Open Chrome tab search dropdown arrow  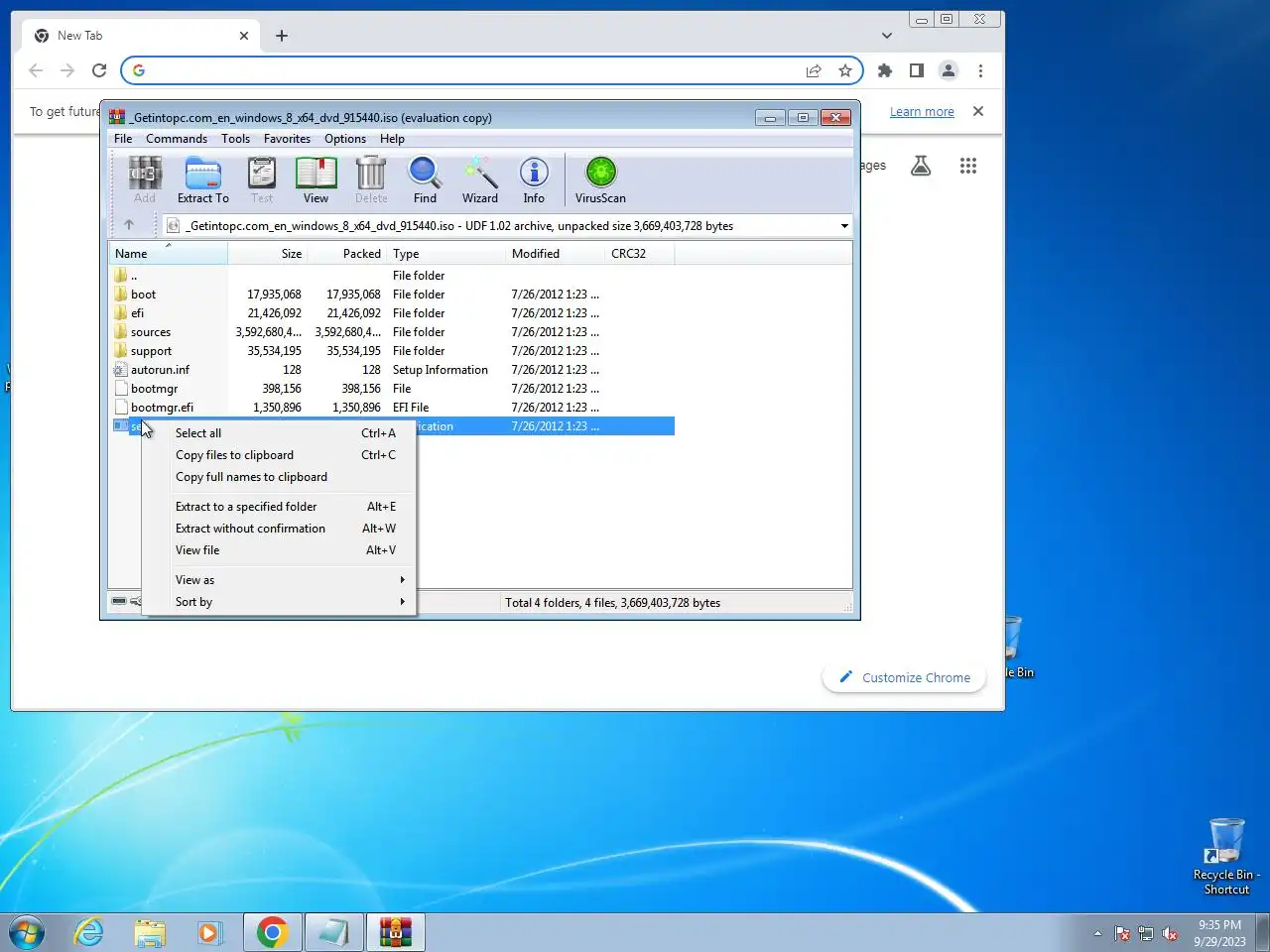pos(887,36)
